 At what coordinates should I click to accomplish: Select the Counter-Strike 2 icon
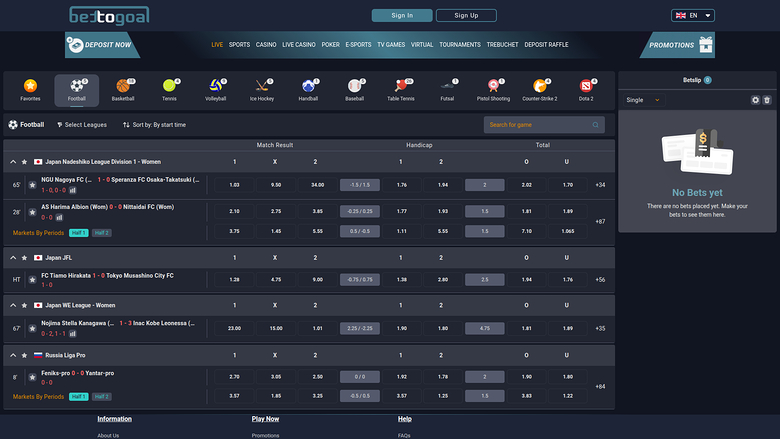[539, 90]
